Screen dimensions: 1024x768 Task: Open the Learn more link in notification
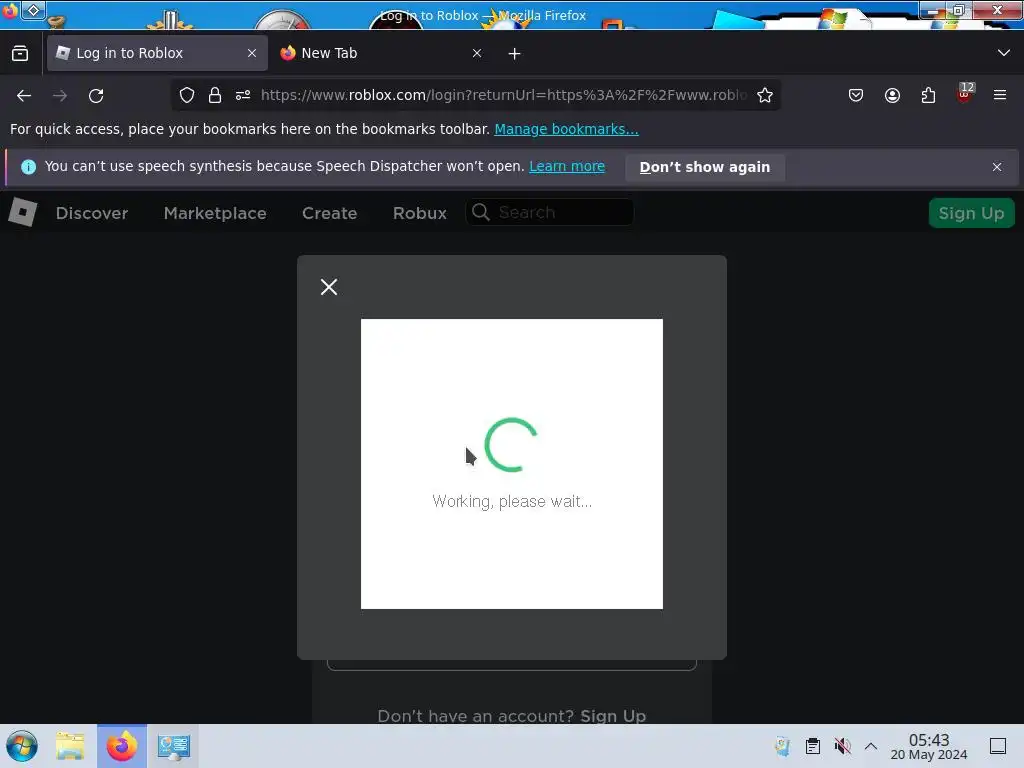(567, 167)
